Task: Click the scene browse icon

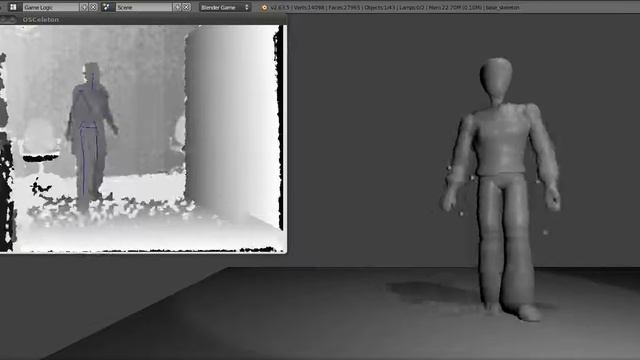Action: [x=107, y=7]
